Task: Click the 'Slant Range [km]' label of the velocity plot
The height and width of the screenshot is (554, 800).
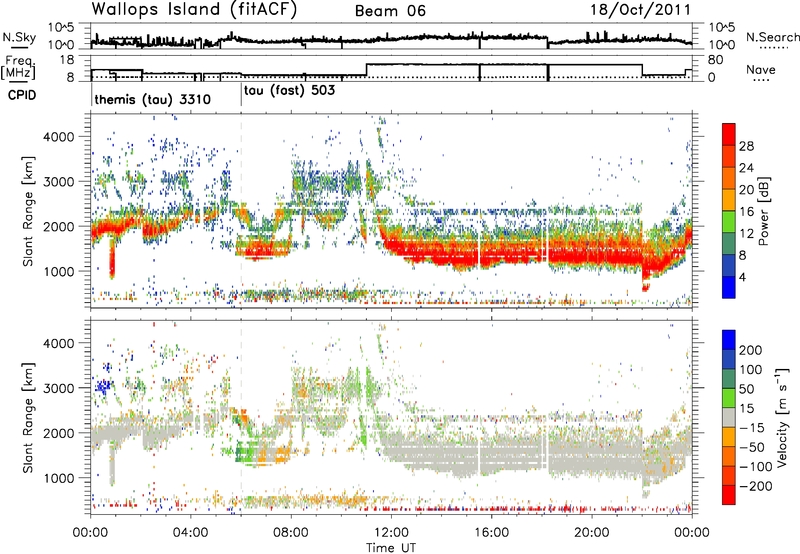Action: coord(28,417)
